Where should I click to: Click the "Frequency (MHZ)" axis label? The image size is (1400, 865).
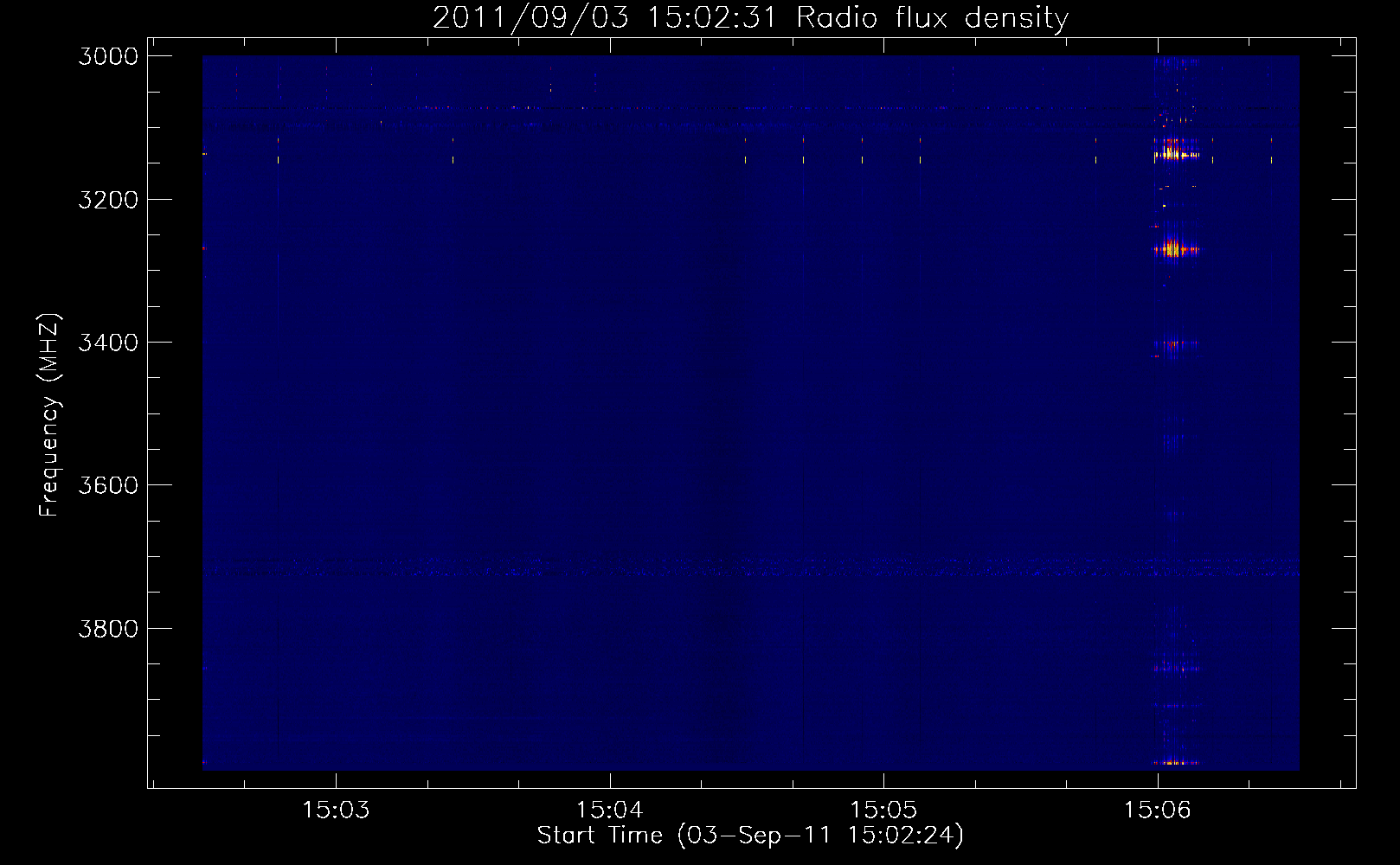50,415
